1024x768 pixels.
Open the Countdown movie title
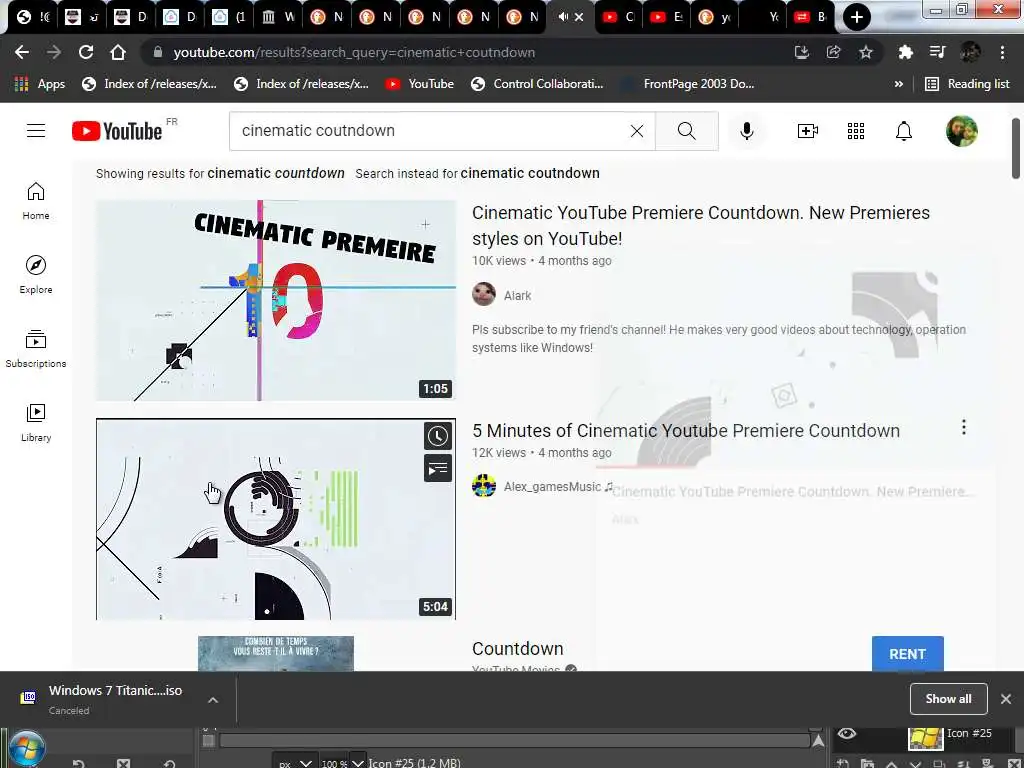[517, 648]
